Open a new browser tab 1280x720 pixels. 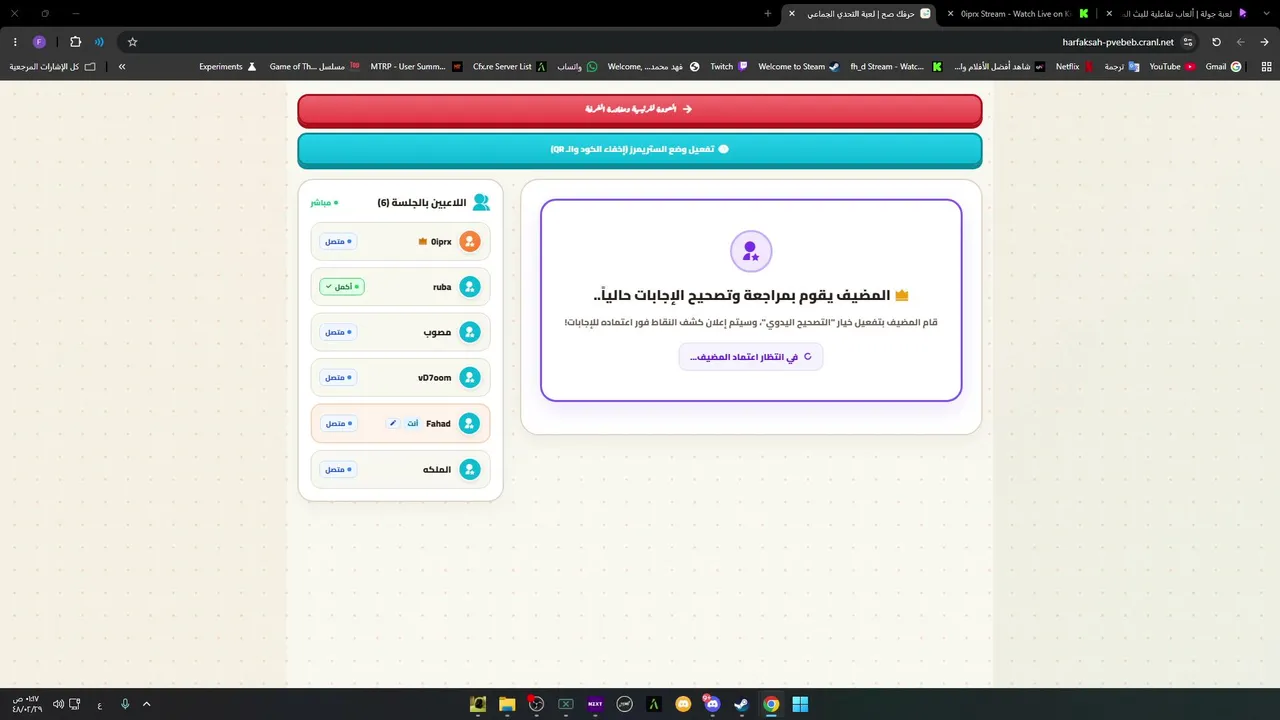point(767,14)
